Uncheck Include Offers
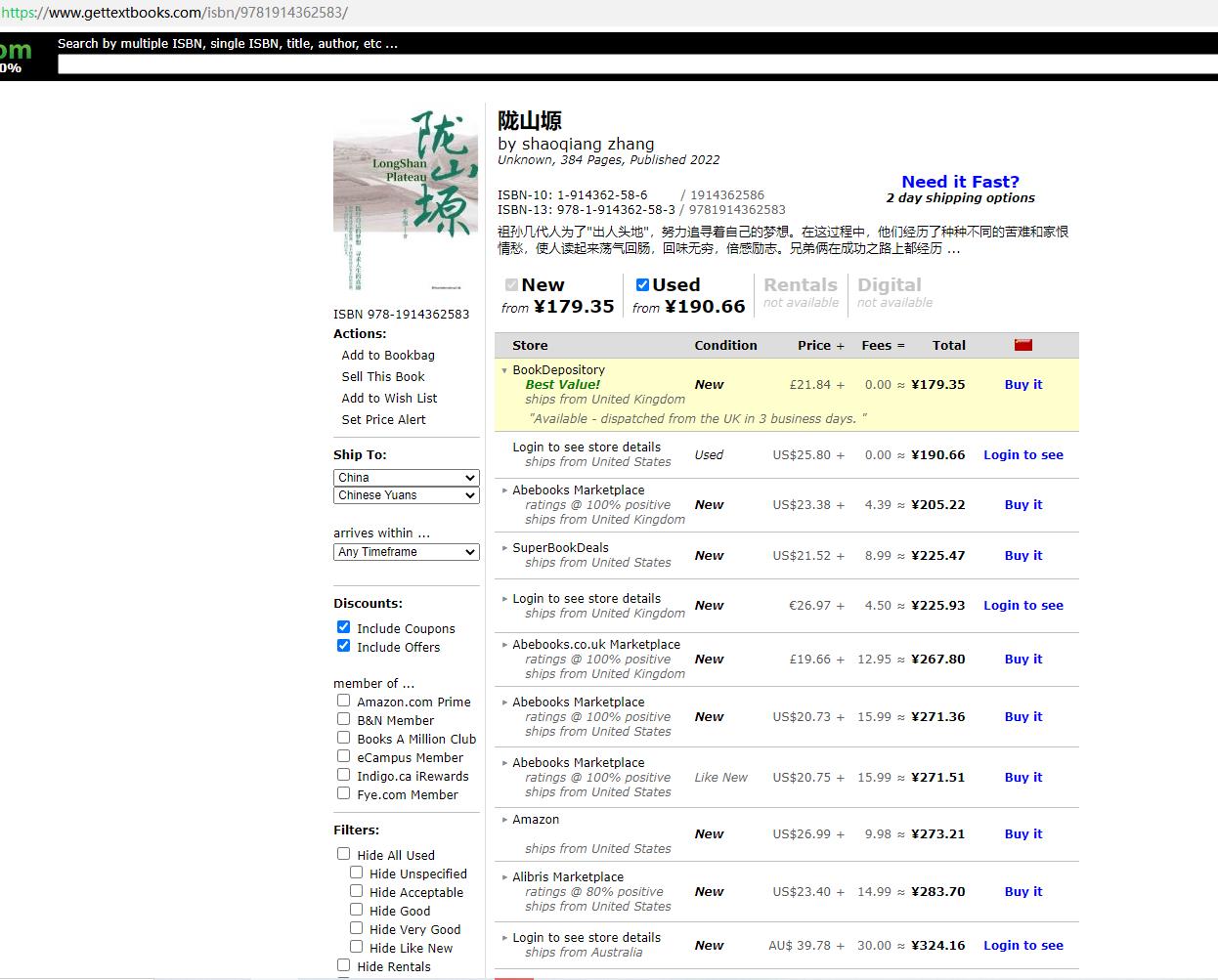The image size is (1218, 980). coord(343,646)
